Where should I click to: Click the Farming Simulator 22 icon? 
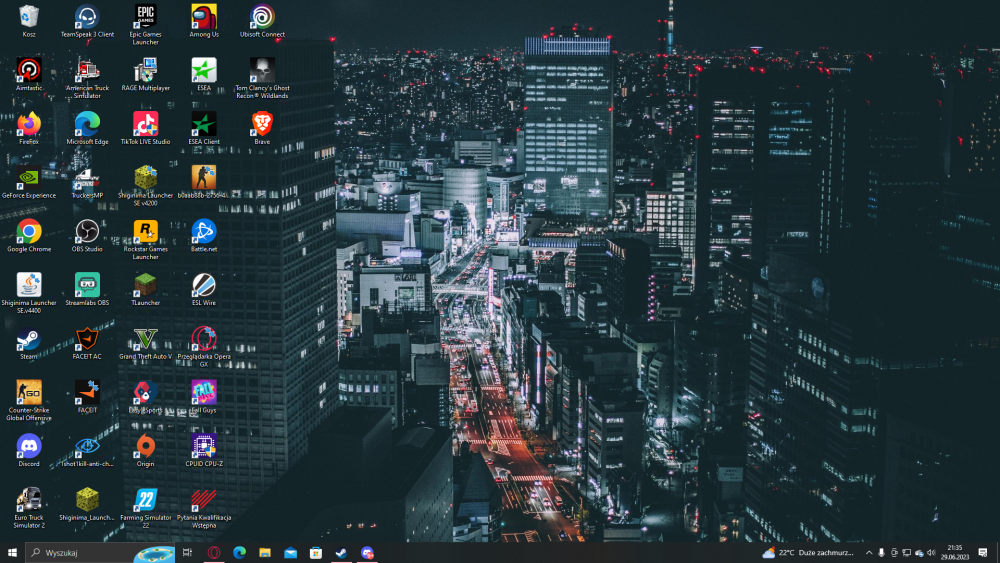coord(145,508)
